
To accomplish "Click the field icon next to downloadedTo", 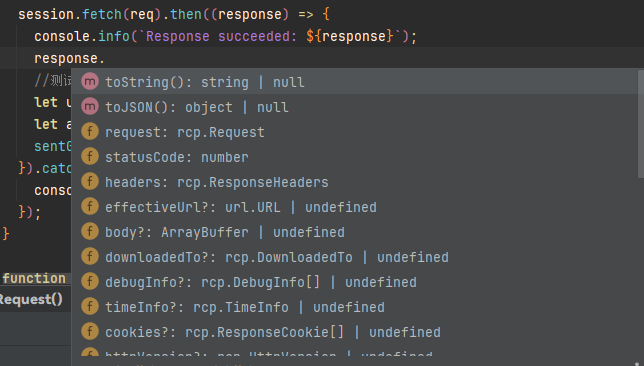I will (x=90, y=256).
